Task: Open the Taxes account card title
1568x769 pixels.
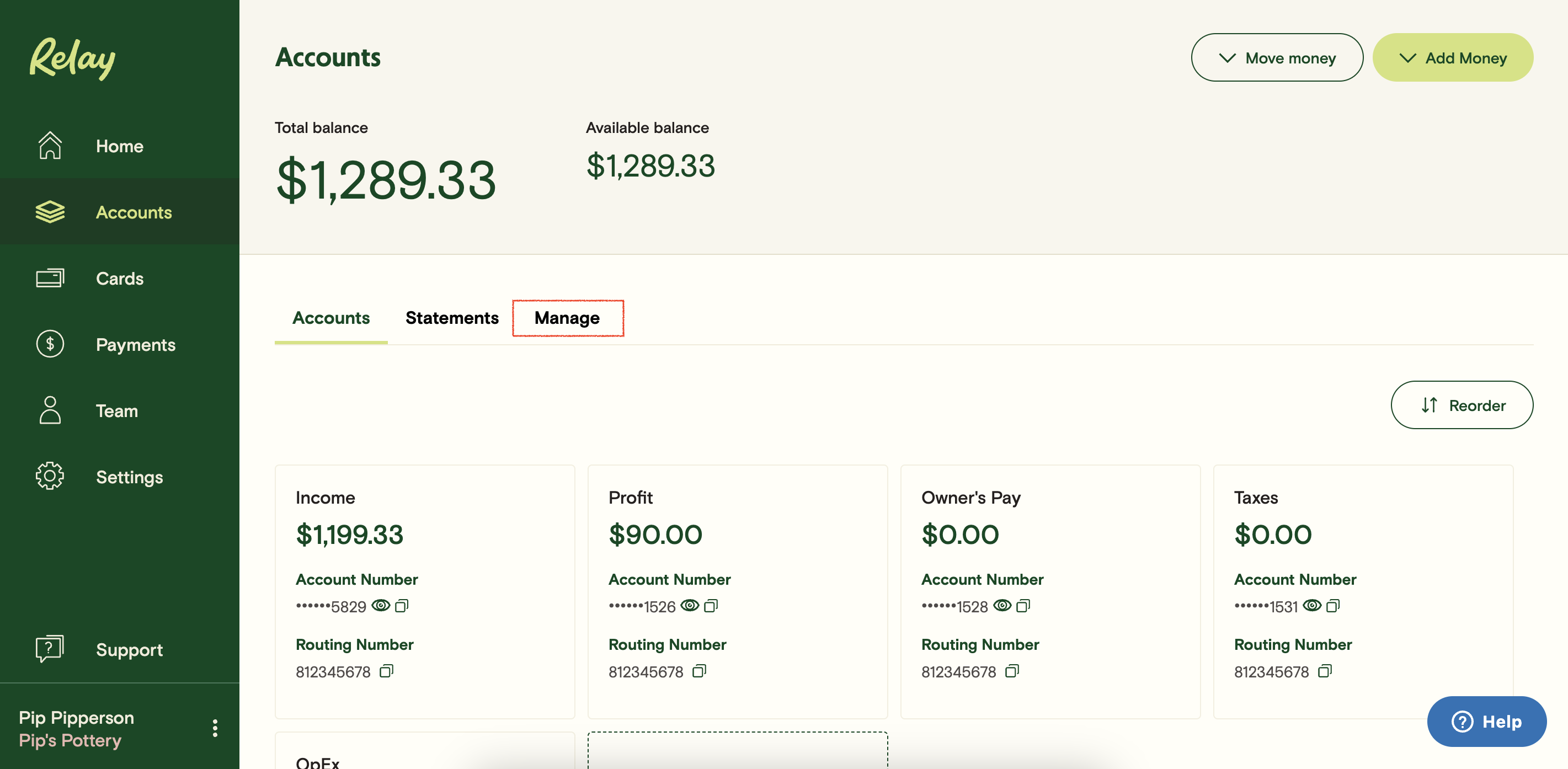Action: click(x=1256, y=497)
